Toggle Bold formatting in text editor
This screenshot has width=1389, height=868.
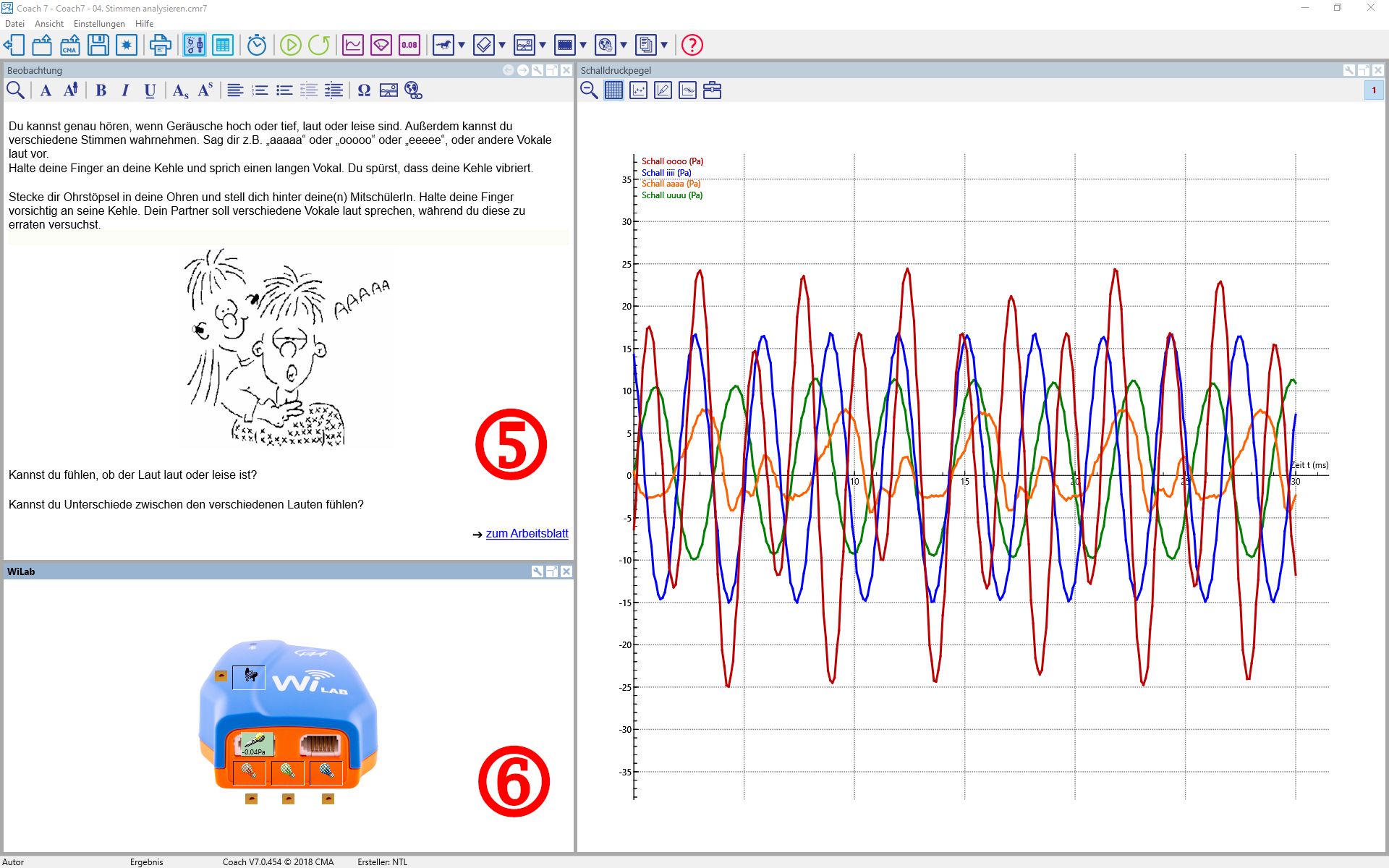[101, 90]
